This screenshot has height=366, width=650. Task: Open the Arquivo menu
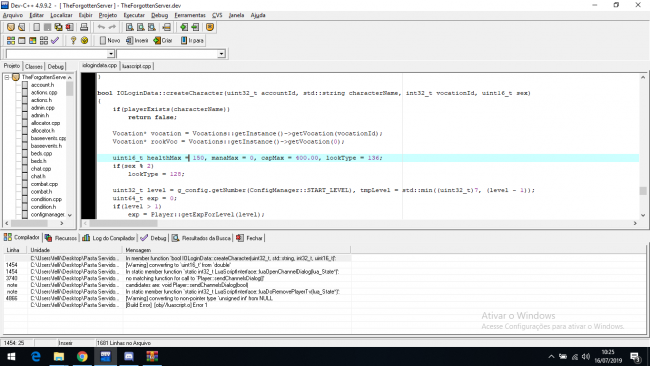coord(13,15)
